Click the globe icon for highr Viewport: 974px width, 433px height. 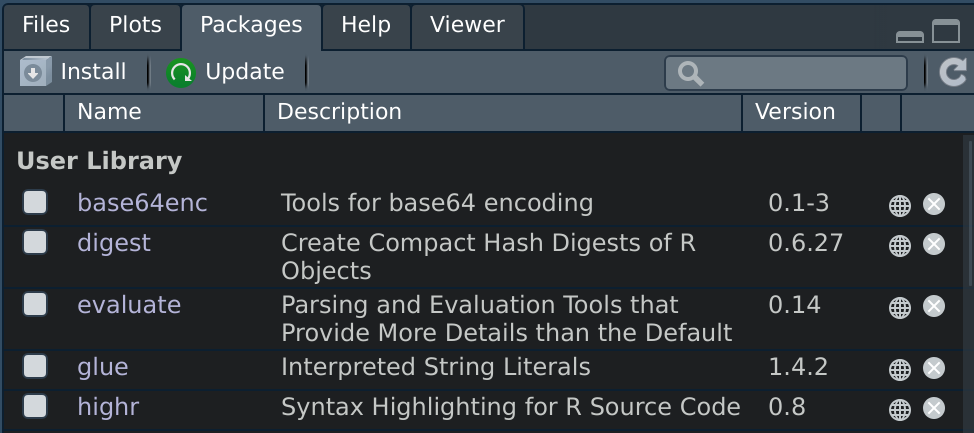900,409
